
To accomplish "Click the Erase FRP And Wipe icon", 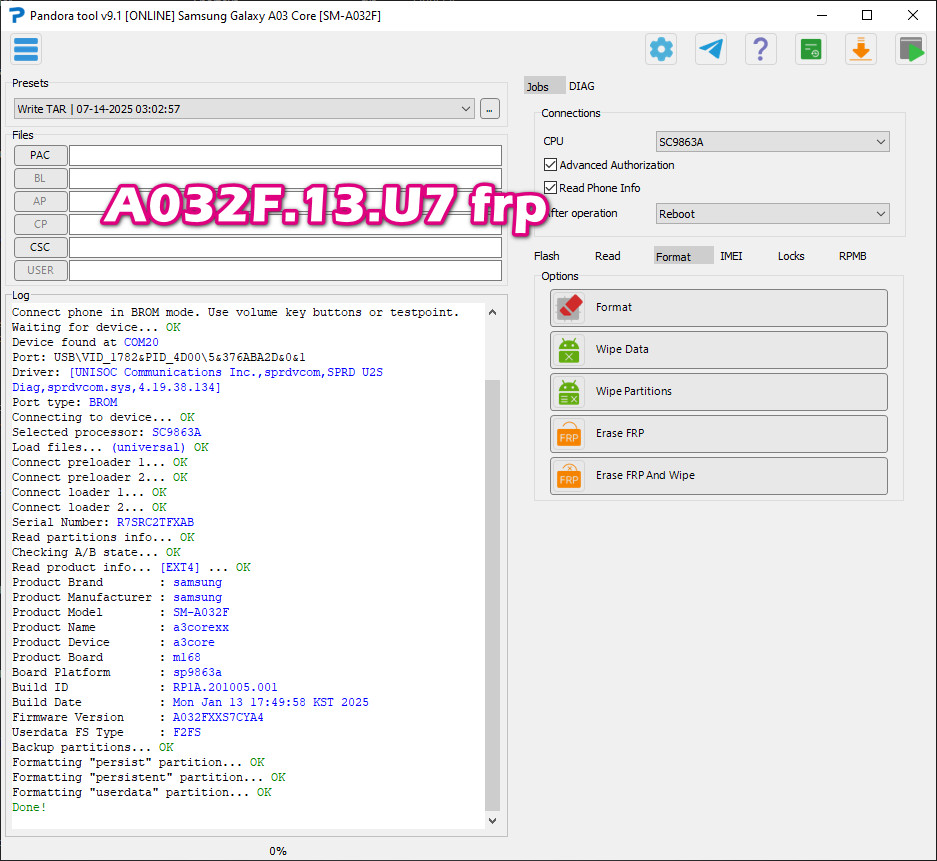I will 569,476.
